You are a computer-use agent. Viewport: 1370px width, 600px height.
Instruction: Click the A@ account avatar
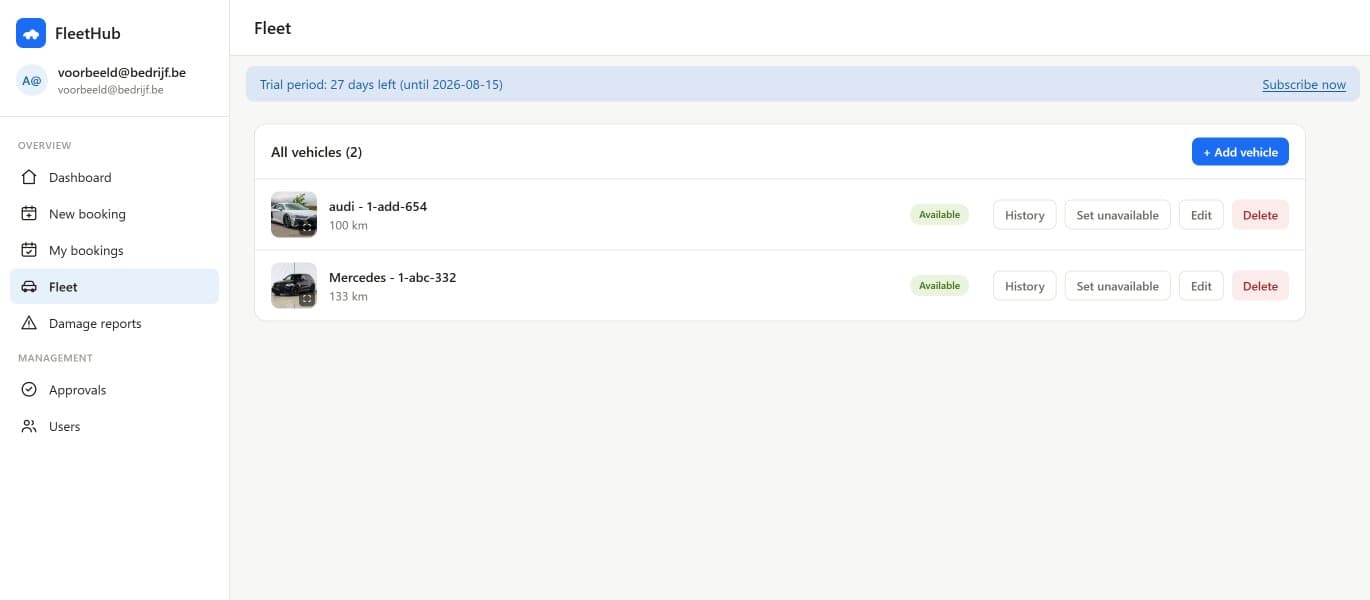tap(32, 80)
